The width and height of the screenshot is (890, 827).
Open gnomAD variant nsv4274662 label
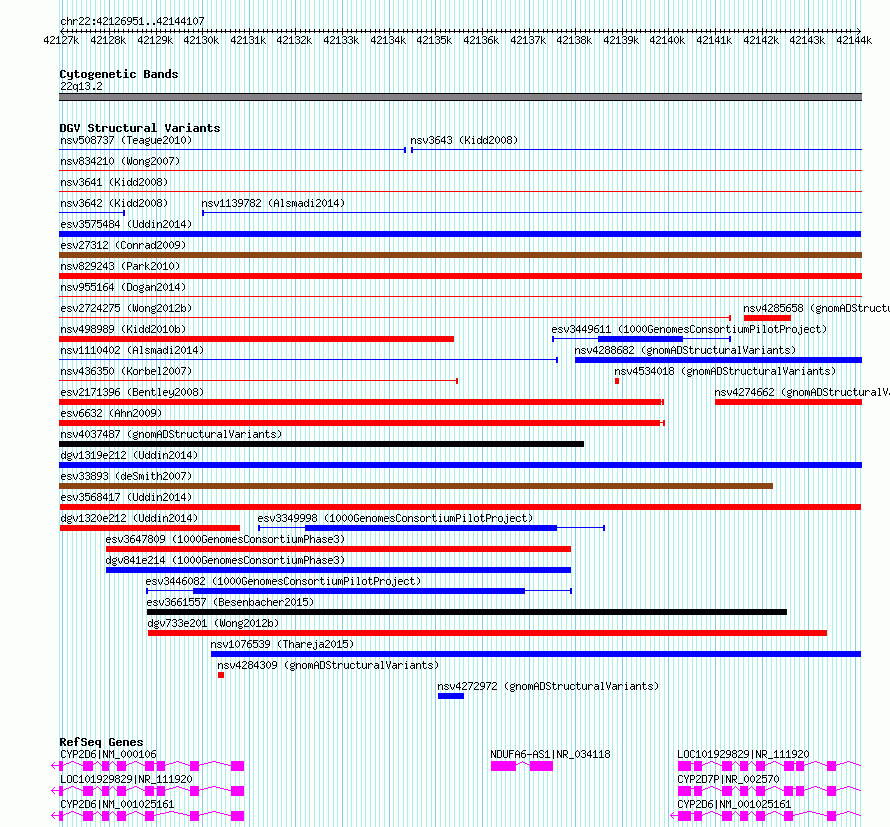pyautogui.click(x=802, y=392)
